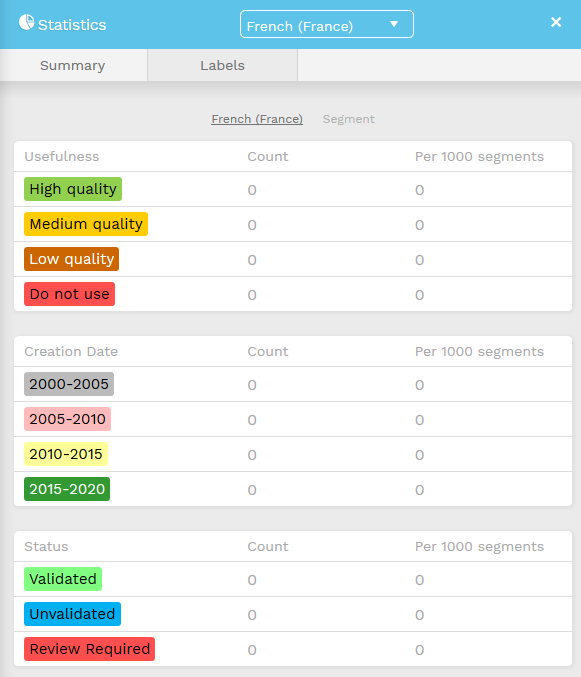Click the 2000-2005 creation date label
Image resolution: width=581 pixels, height=677 pixels.
[69, 384]
